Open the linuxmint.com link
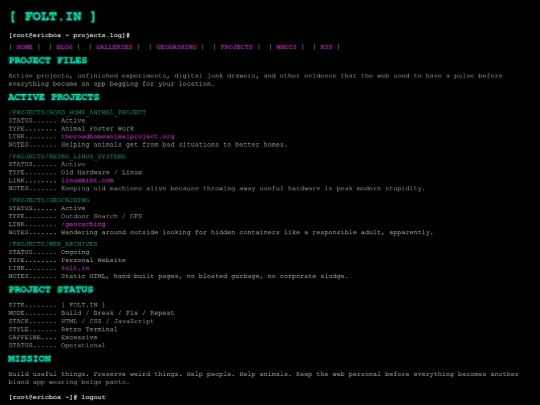 coord(87,180)
